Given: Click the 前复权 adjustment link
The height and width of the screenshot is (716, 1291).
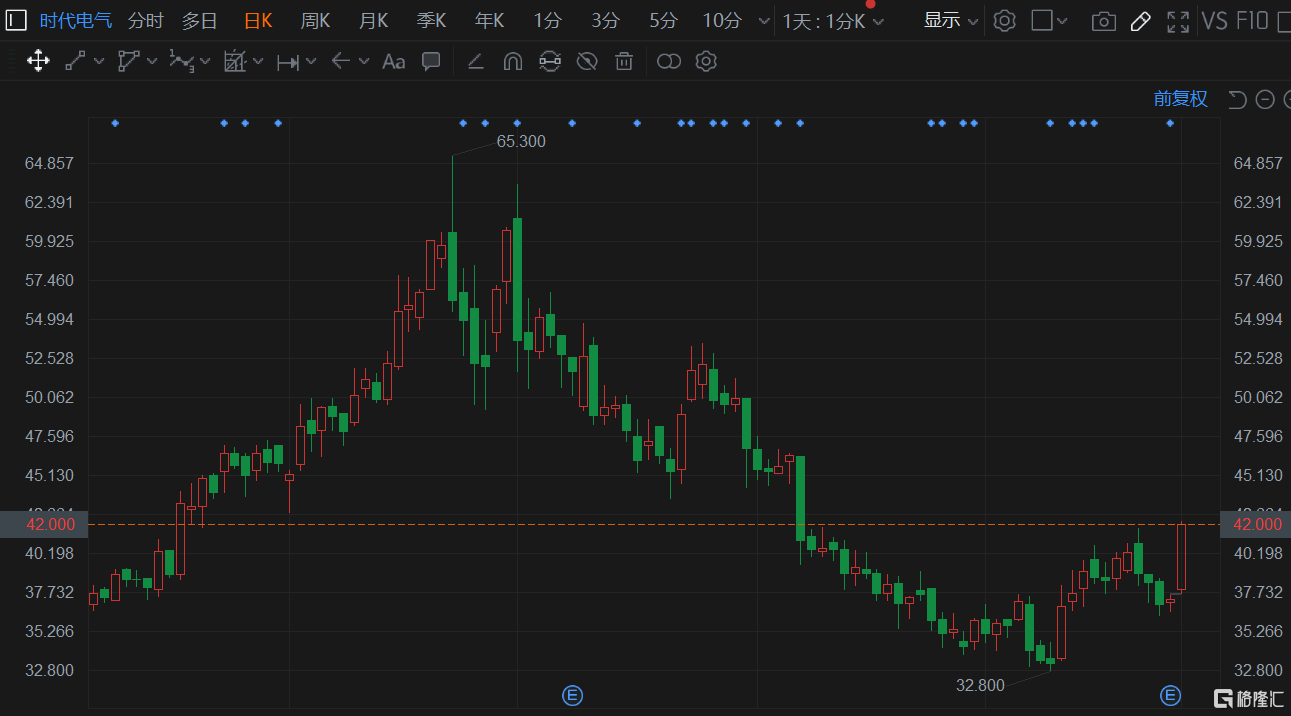Looking at the screenshot, I should [1180, 99].
